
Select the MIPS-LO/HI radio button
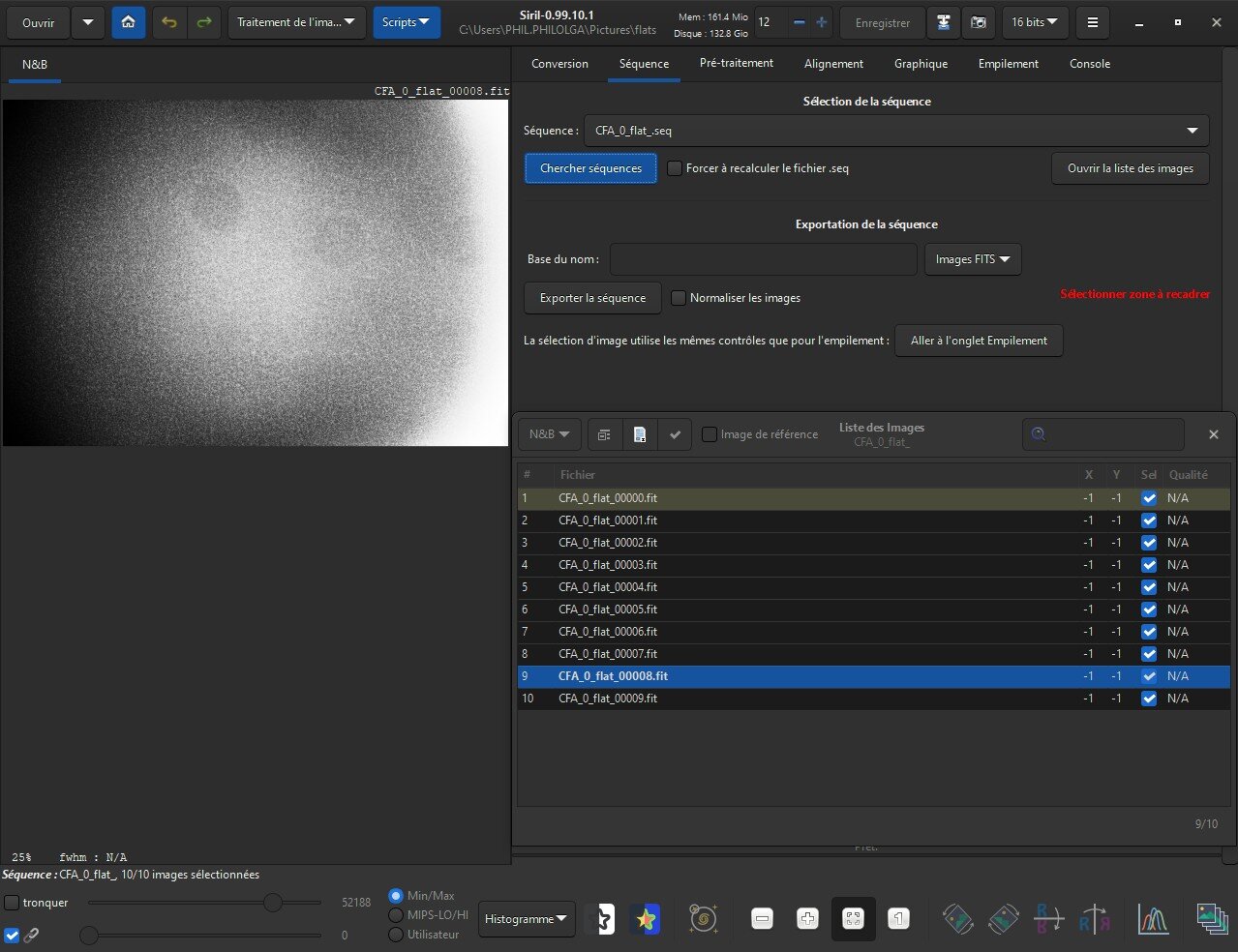[396, 915]
